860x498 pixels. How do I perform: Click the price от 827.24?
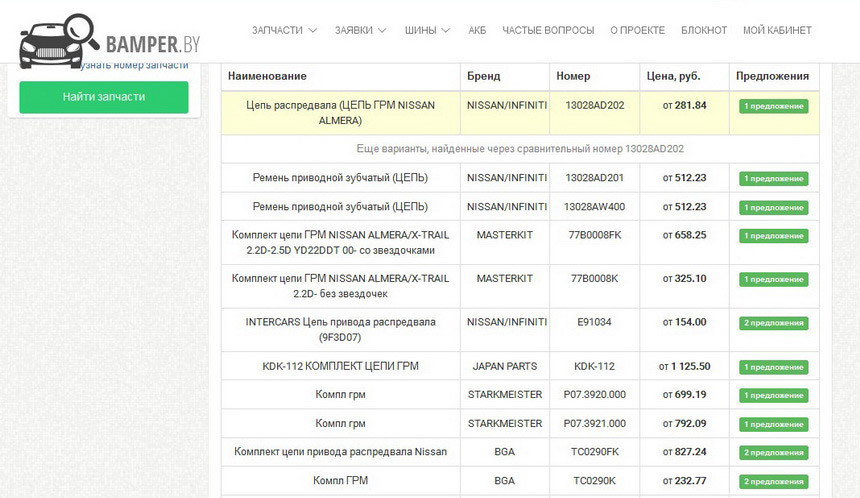click(684, 452)
